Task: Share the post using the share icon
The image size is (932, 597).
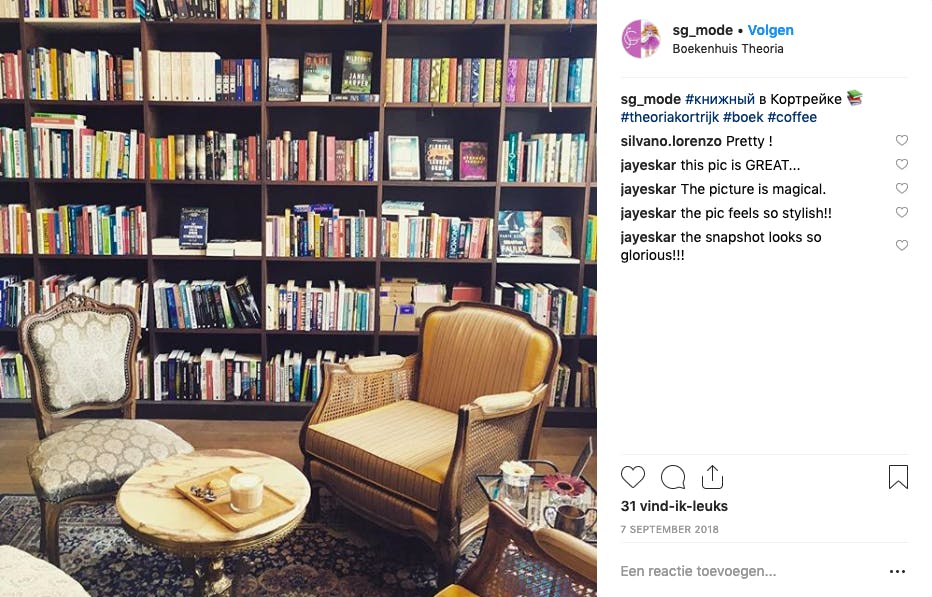Action: click(x=712, y=477)
